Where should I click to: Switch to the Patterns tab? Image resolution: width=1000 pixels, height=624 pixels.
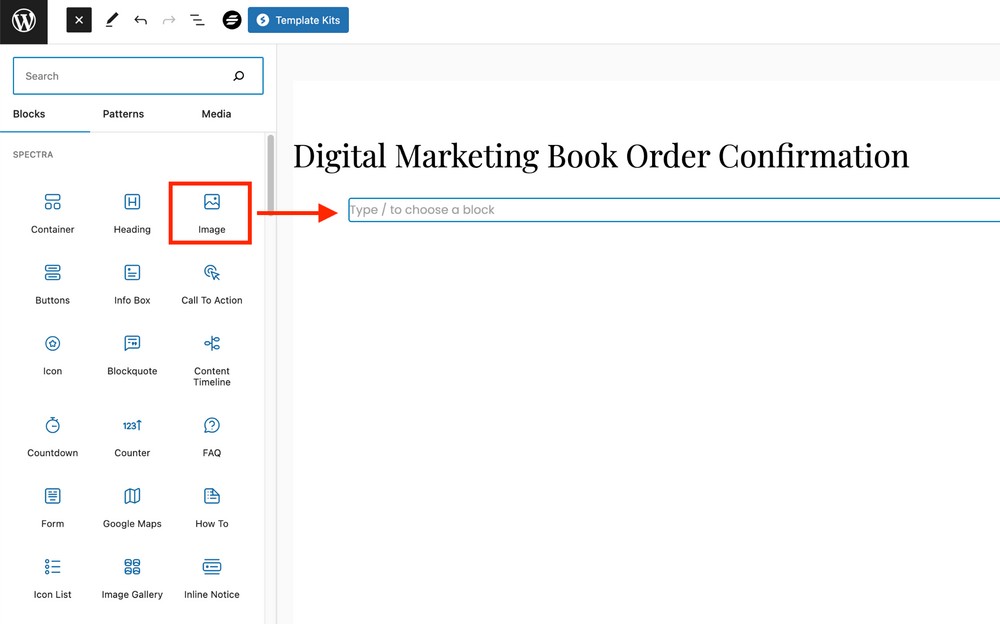click(123, 113)
